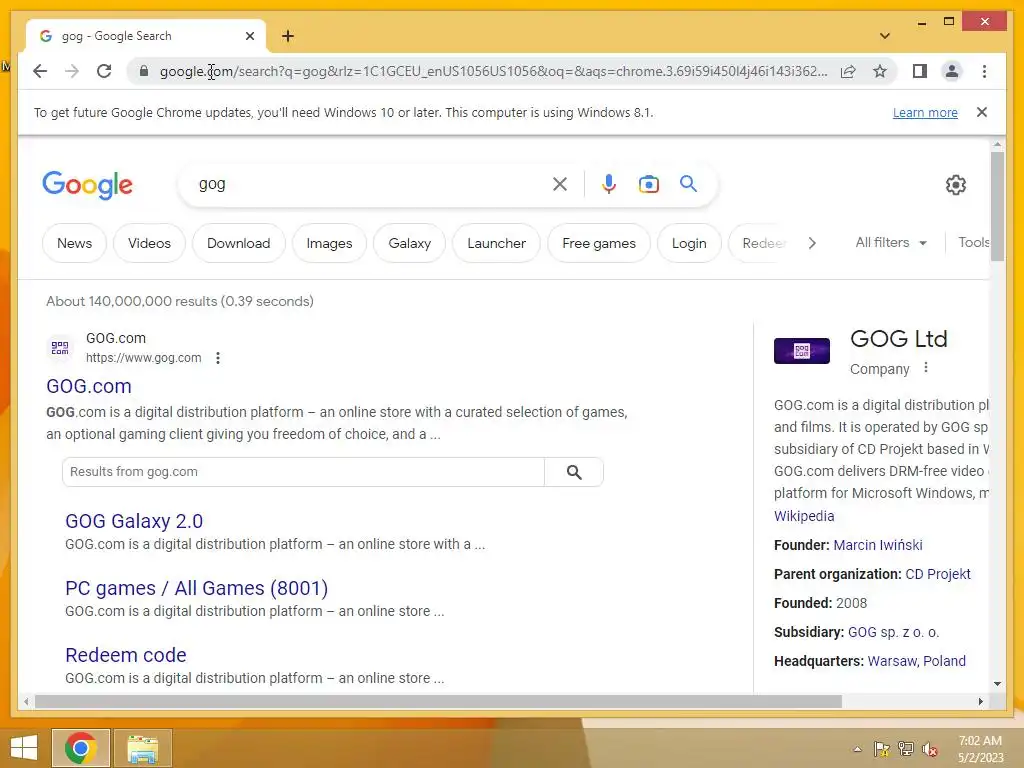Click the GOG Ltd logo thumbnail
The width and height of the screenshot is (1024, 768).
801,351
